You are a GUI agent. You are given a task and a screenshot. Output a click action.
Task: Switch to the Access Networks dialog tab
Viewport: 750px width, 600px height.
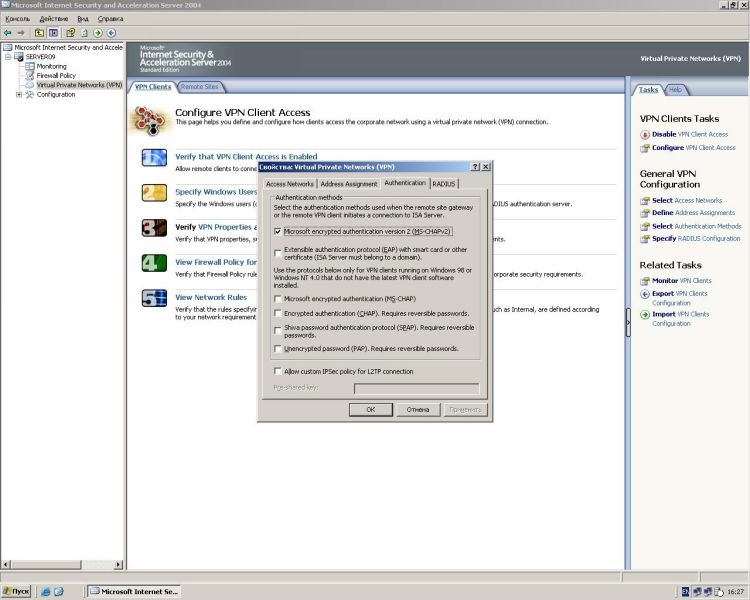(290, 184)
